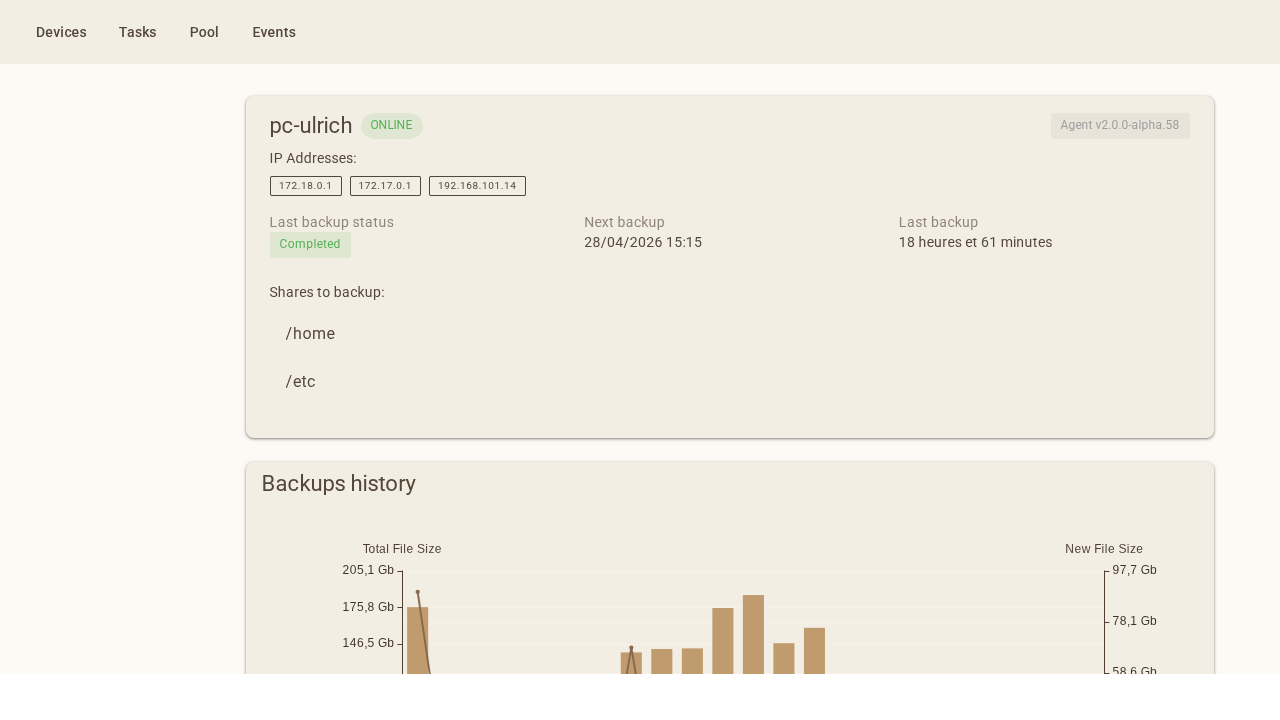The image size is (1280, 720).
Task: Click the tallest bar in backups chart
Action: 754,634
